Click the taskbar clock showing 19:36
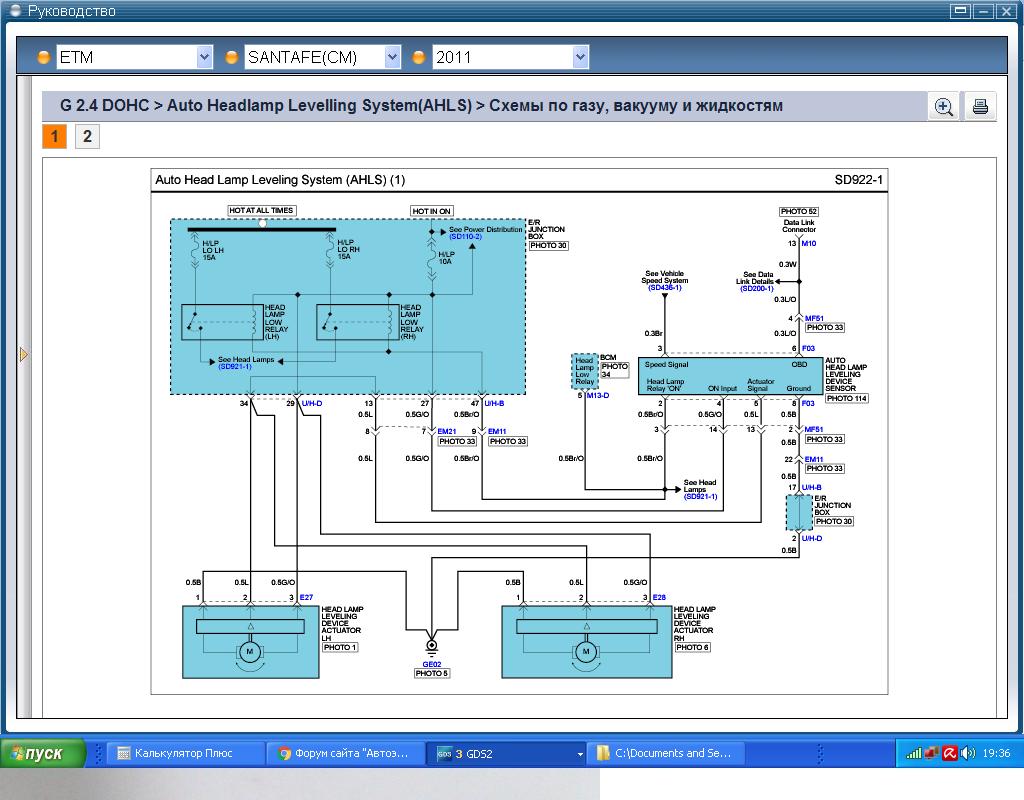Screen dimensions: 1024x800 click(996, 753)
